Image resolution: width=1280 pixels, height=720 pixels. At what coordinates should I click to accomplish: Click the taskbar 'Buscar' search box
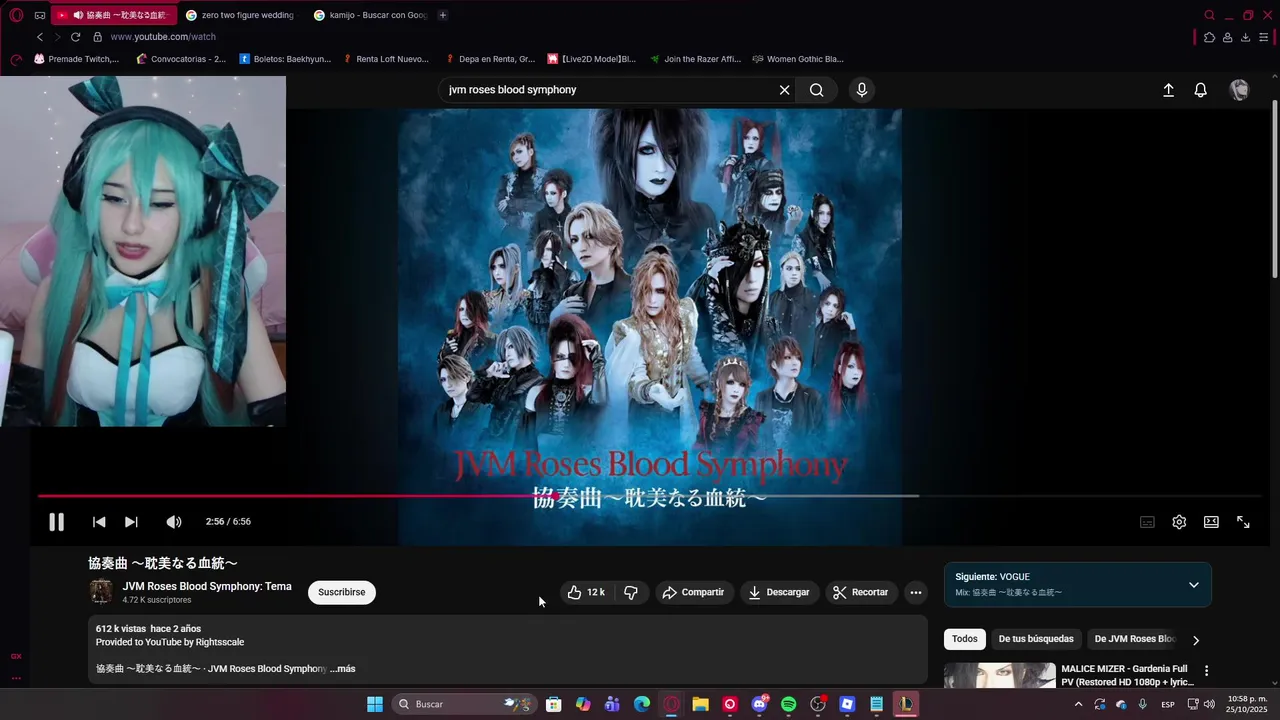pyautogui.click(x=464, y=704)
